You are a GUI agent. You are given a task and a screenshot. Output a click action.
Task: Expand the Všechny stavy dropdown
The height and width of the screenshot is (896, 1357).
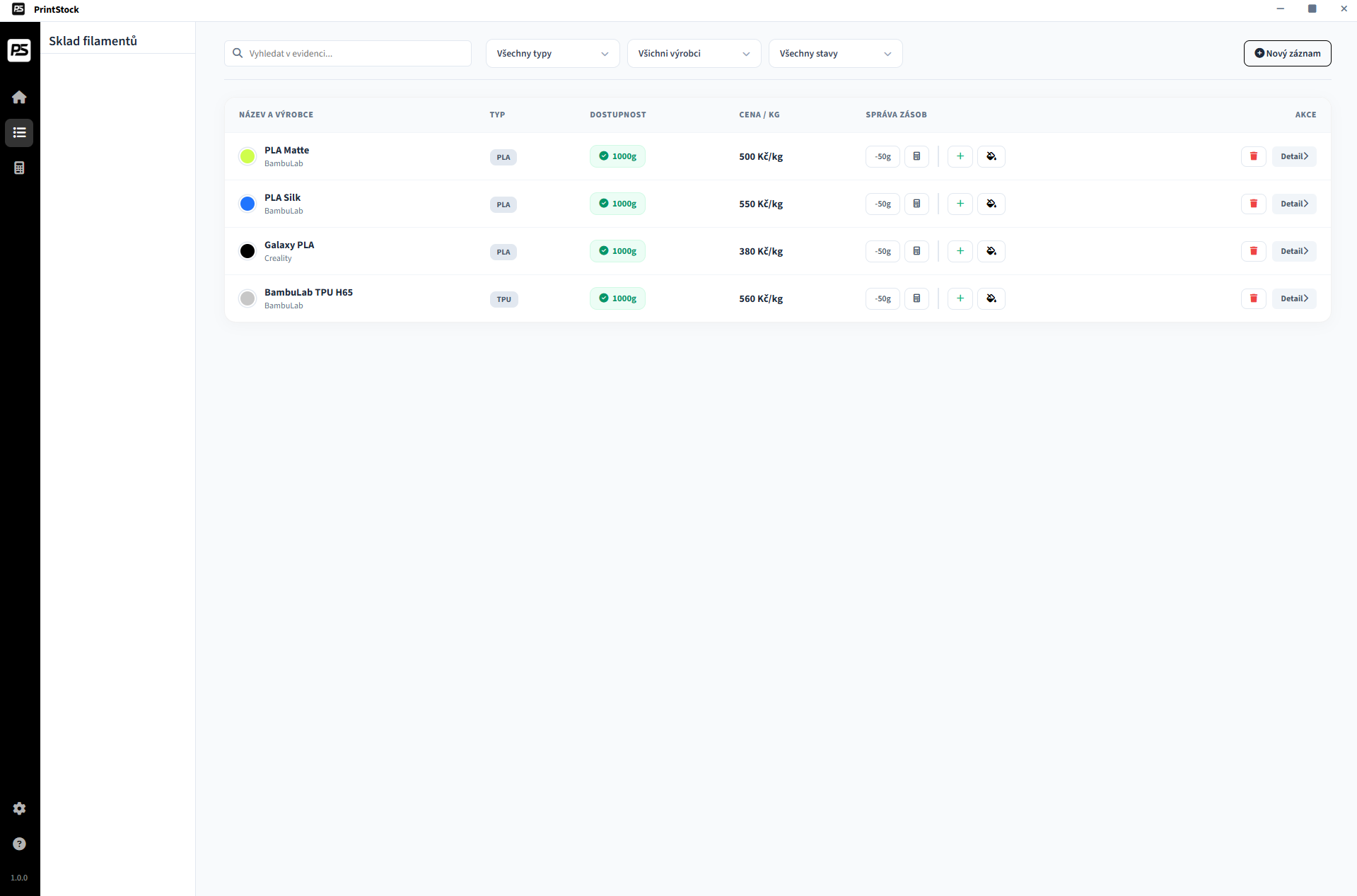[835, 54]
